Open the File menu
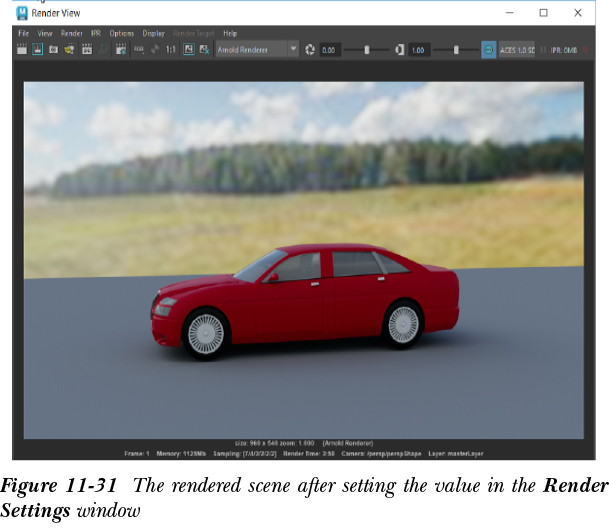 [24, 33]
